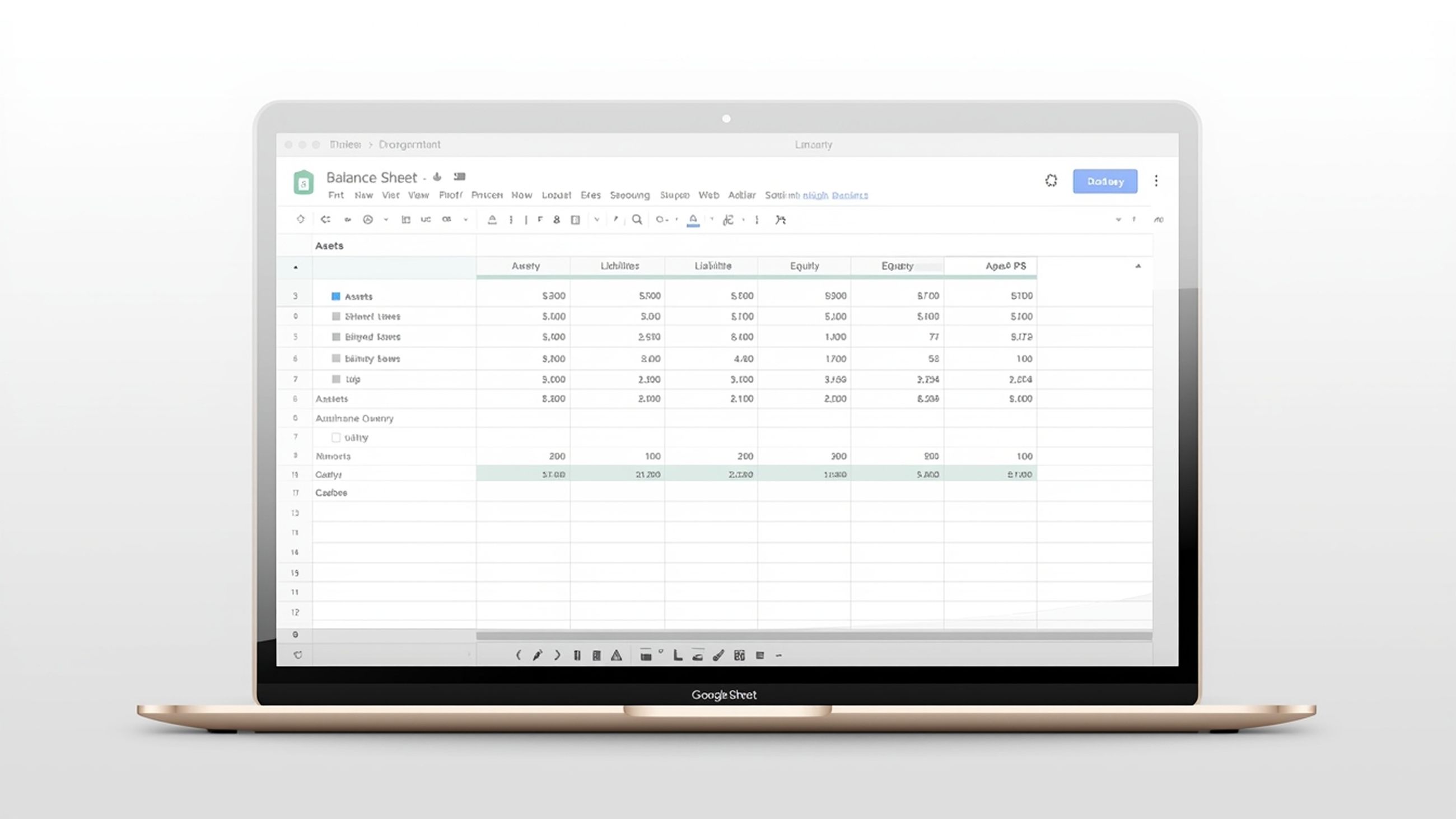
Task: Open the Actiar menu
Action: (x=741, y=195)
